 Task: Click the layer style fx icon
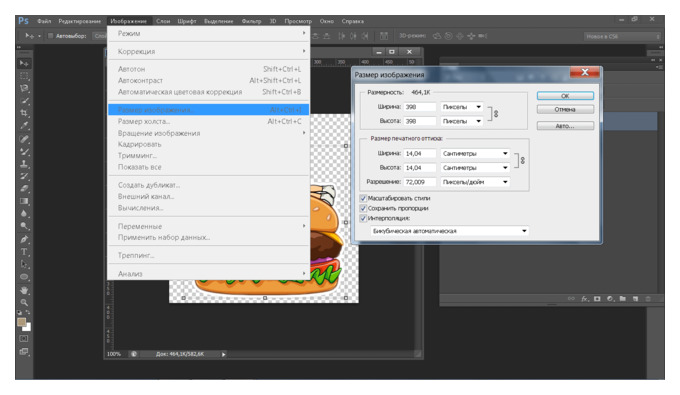coord(585,299)
